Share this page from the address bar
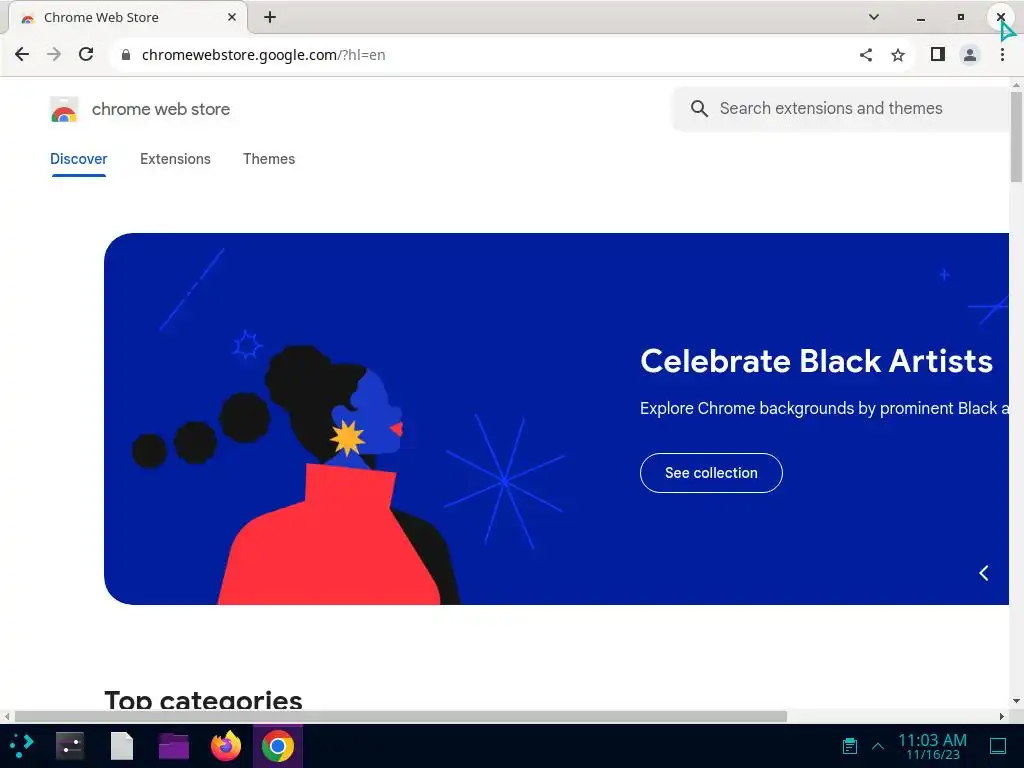 coord(865,55)
